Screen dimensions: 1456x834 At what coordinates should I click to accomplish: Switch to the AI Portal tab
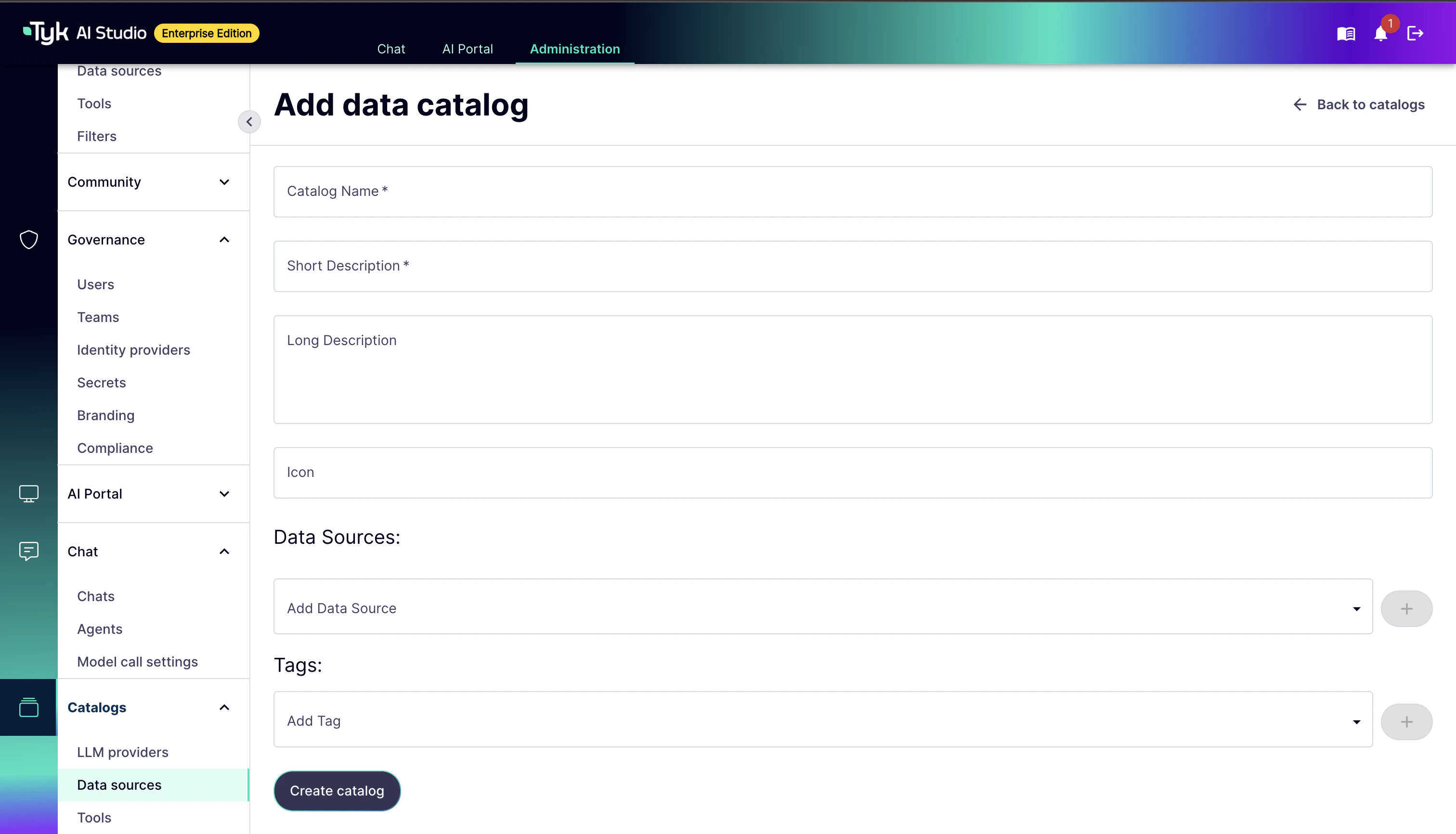(x=467, y=49)
